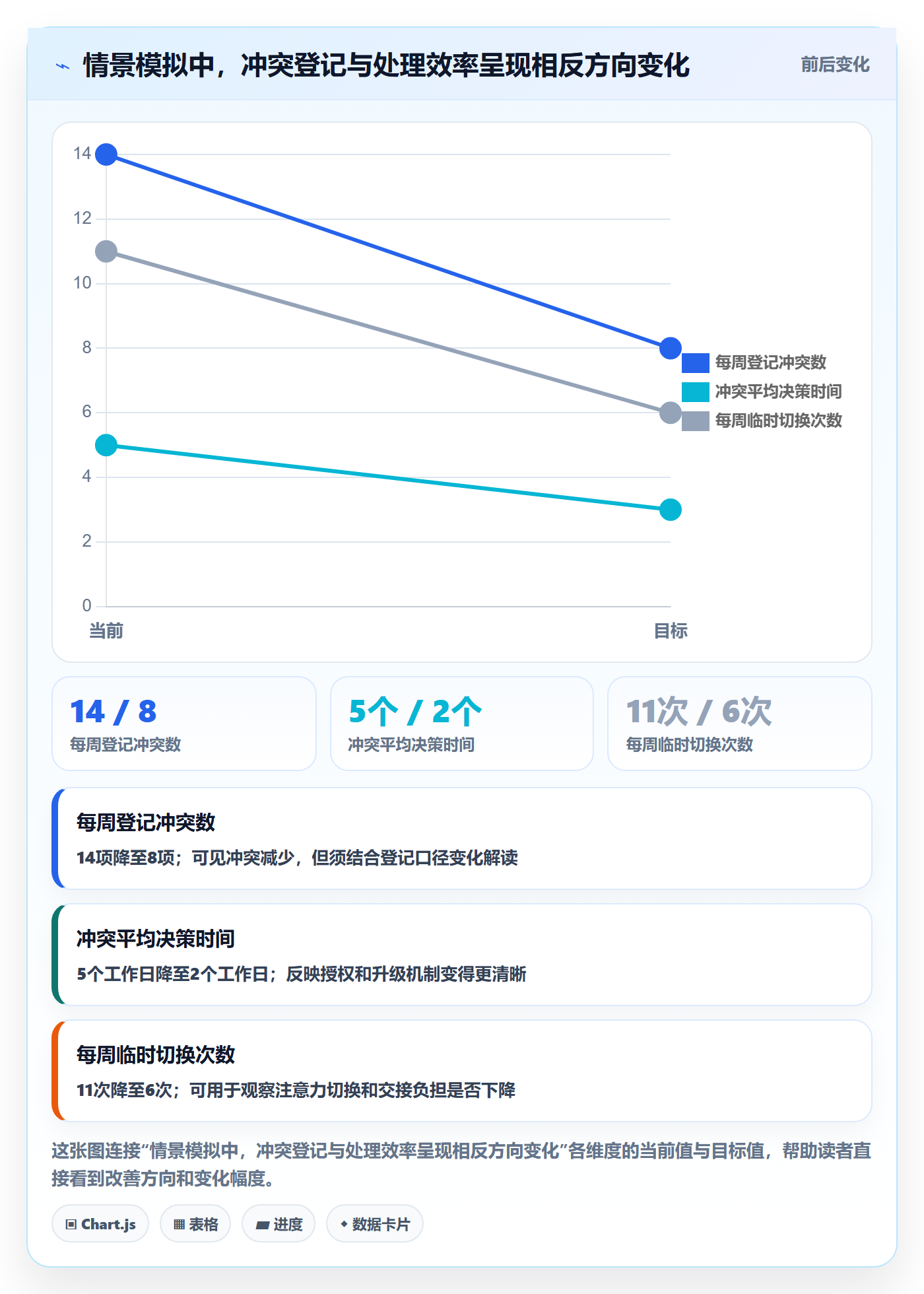The height and width of the screenshot is (1294, 924).
Task: Select the blue data point at value 8
Action: (x=671, y=348)
